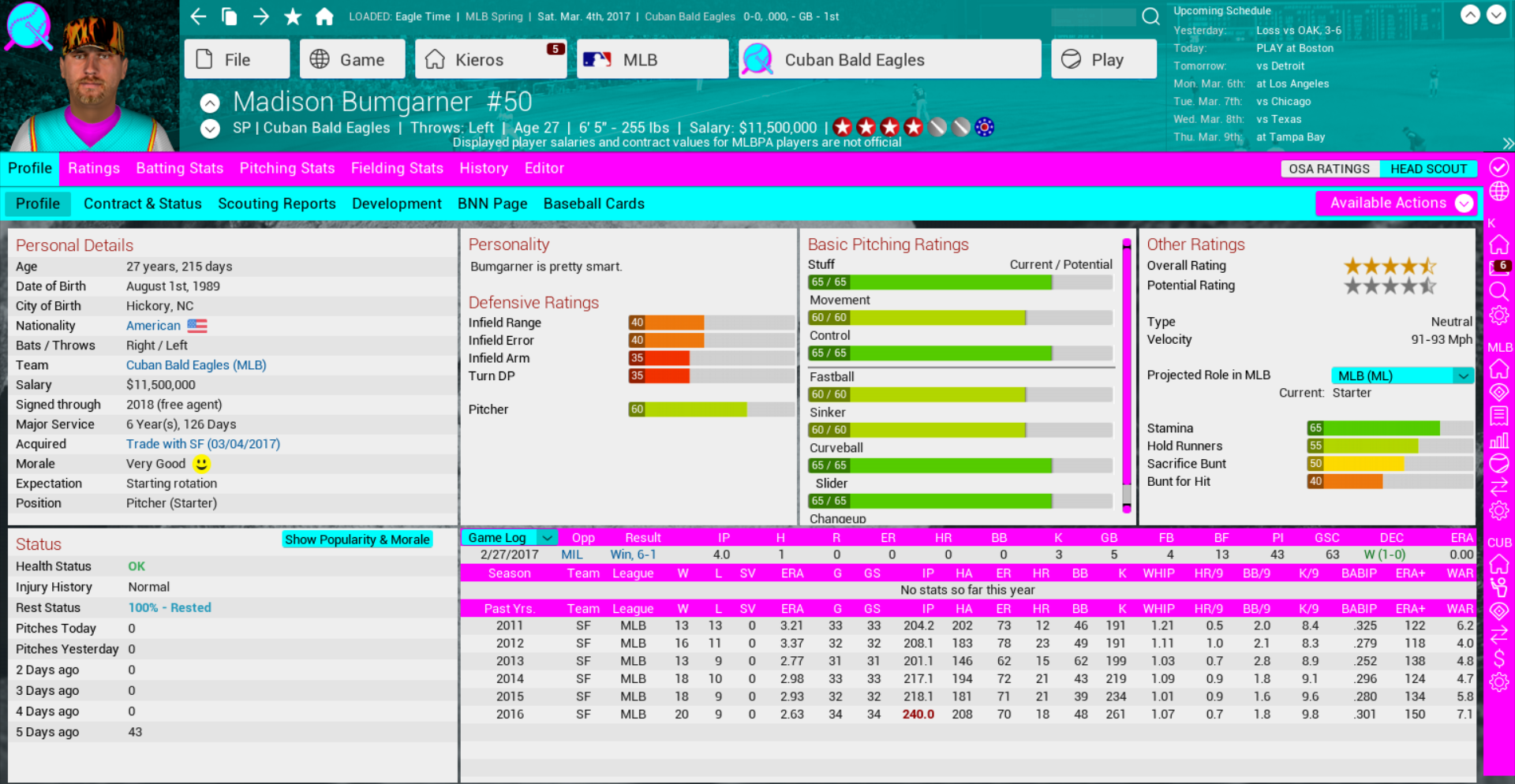Open the American nationality link
Screen dimensions: 1515x784
pyautogui.click(x=154, y=326)
